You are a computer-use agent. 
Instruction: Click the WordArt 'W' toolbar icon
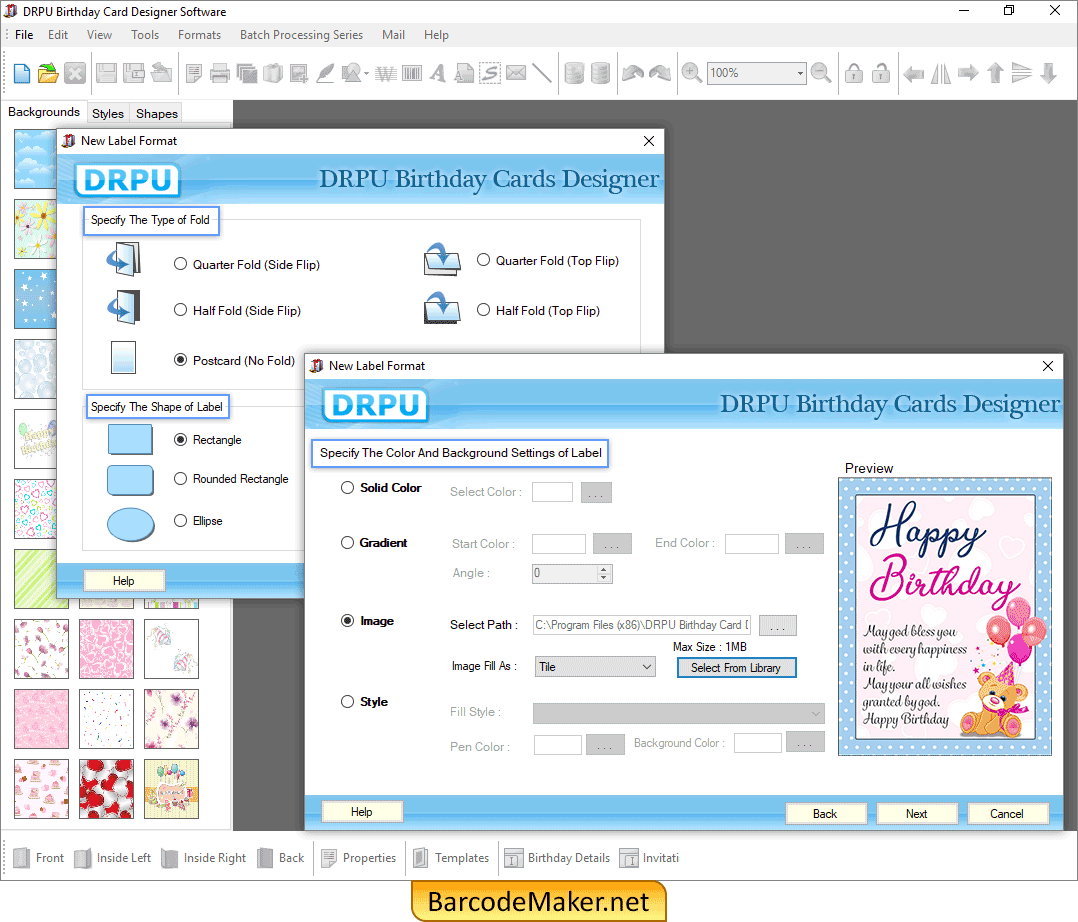pos(386,73)
